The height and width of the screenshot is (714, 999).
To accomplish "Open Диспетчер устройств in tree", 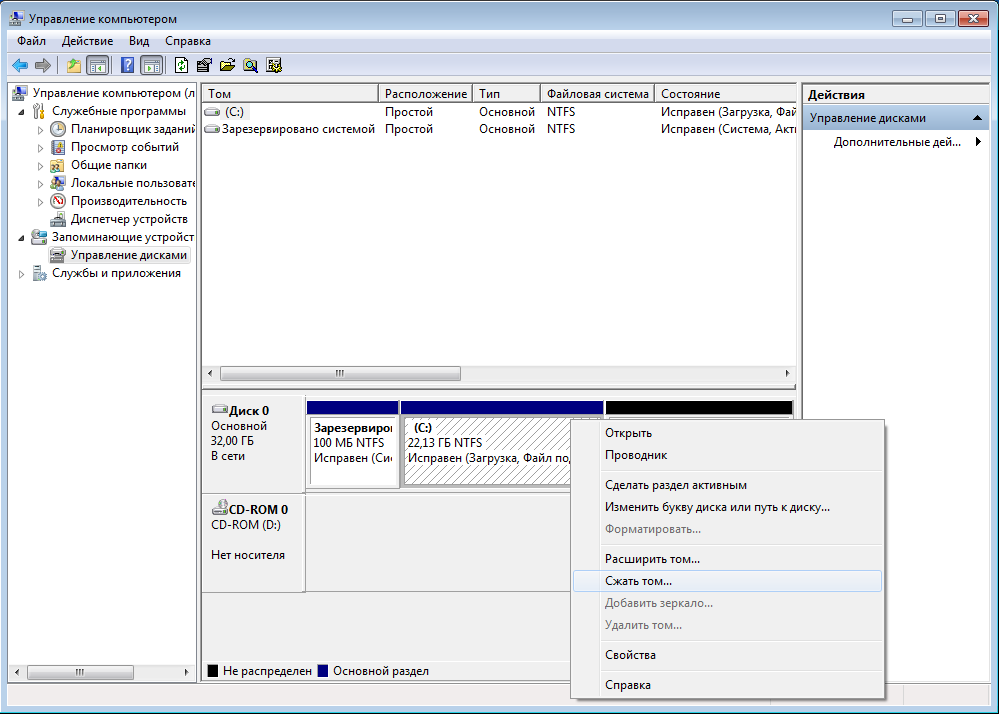I will [129, 219].
